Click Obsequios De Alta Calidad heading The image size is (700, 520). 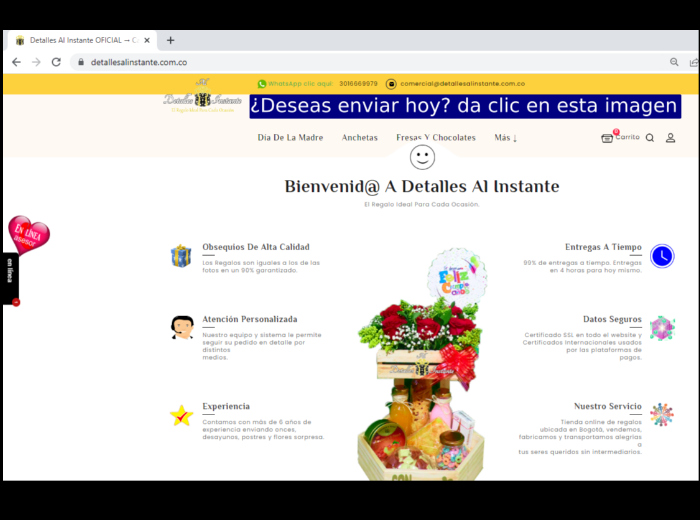click(x=256, y=247)
